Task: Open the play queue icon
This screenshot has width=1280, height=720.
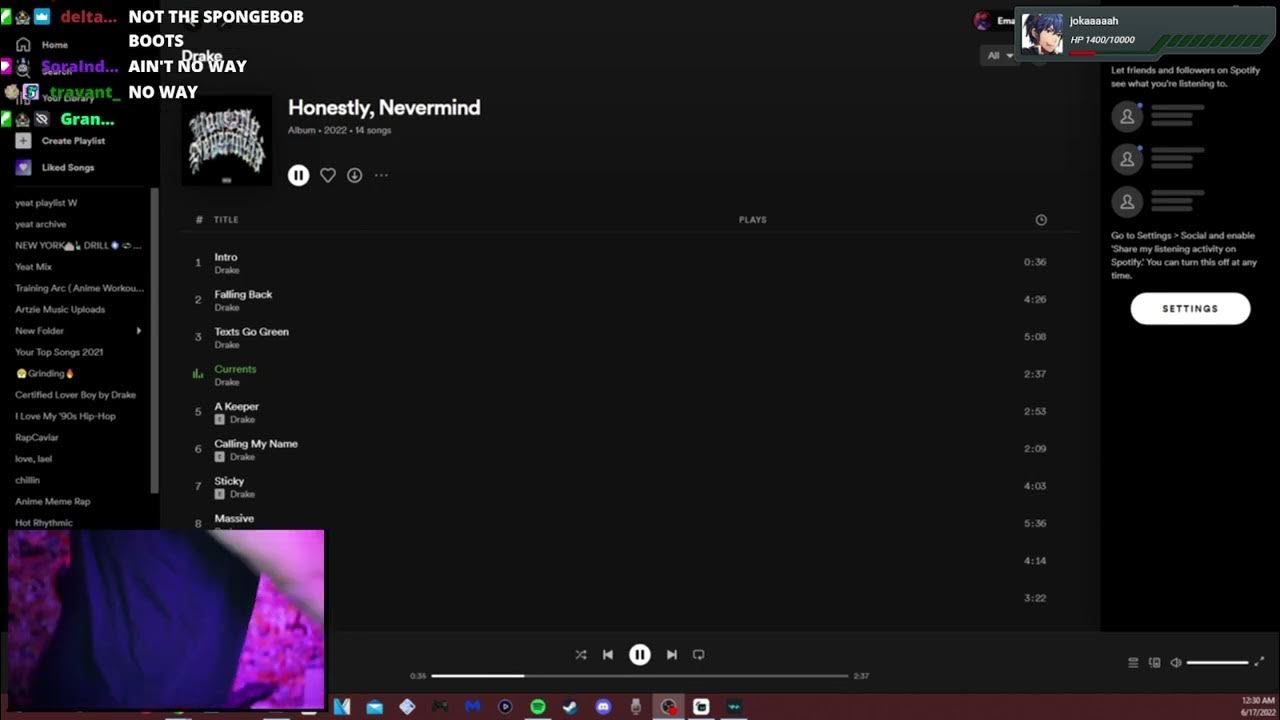Action: [x=1133, y=662]
